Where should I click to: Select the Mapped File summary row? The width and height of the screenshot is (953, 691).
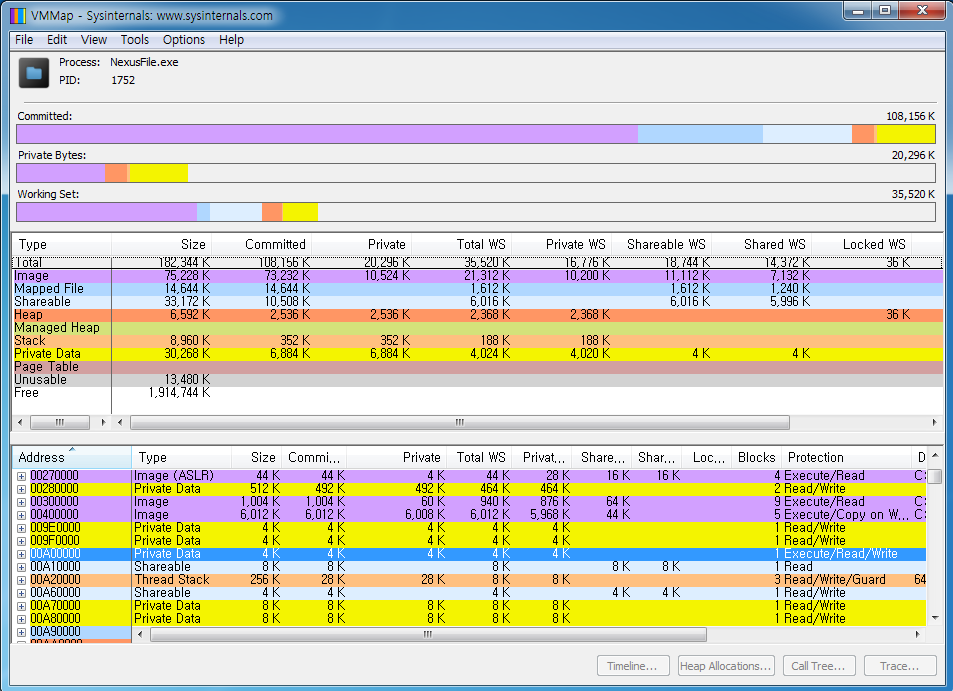click(x=477, y=289)
